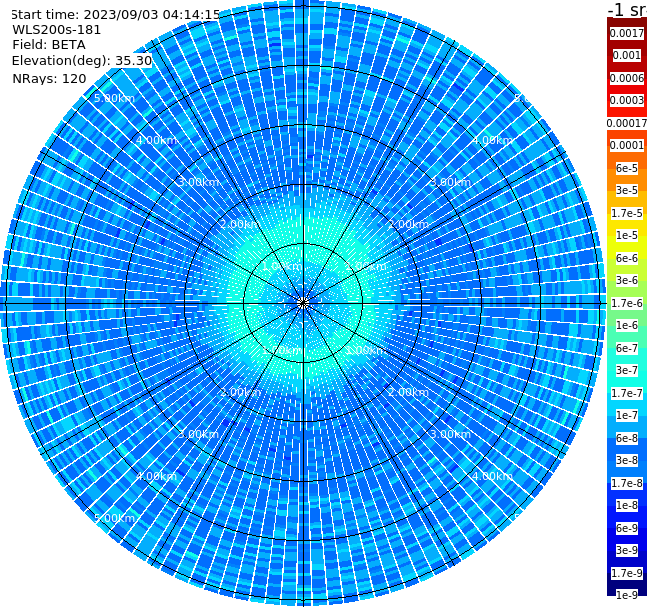The image size is (647, 607).
Task: Select the lower-right 3.00km ring label
Action: point(450,434)
